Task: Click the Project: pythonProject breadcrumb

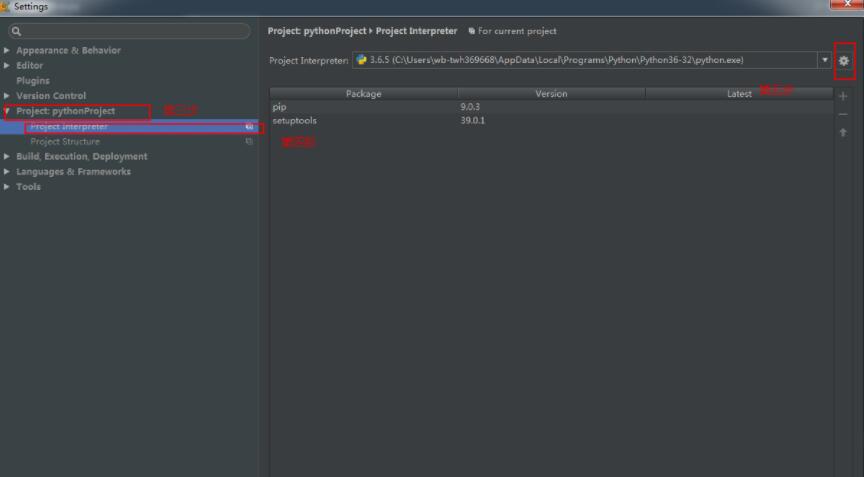Action: (317, 31)
